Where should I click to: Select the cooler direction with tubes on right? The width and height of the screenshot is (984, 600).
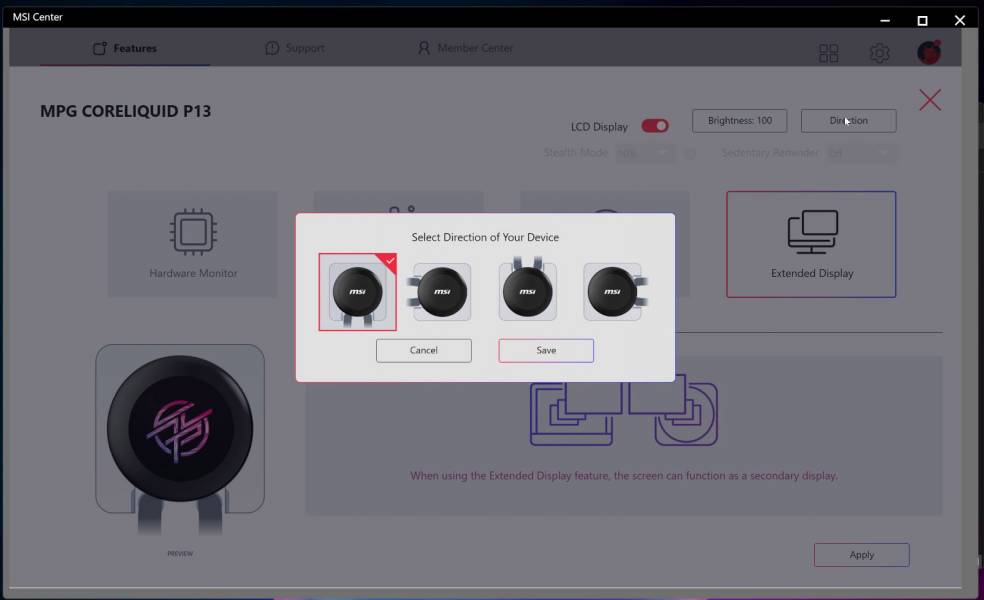[612, 292]
